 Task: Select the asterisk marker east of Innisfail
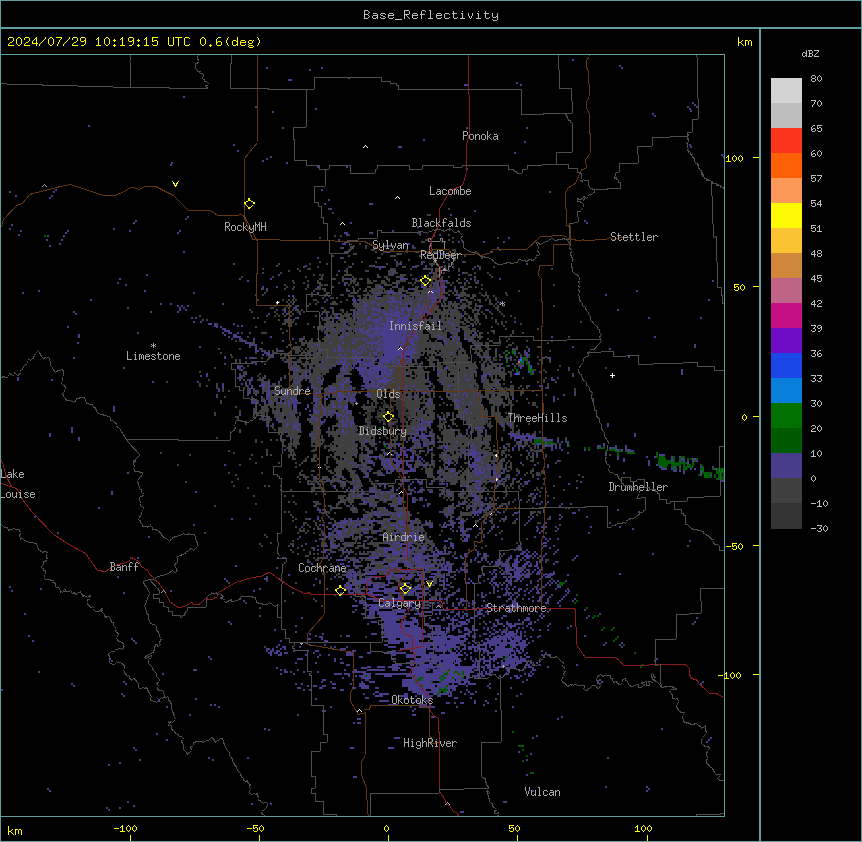(x=502, y=304)
